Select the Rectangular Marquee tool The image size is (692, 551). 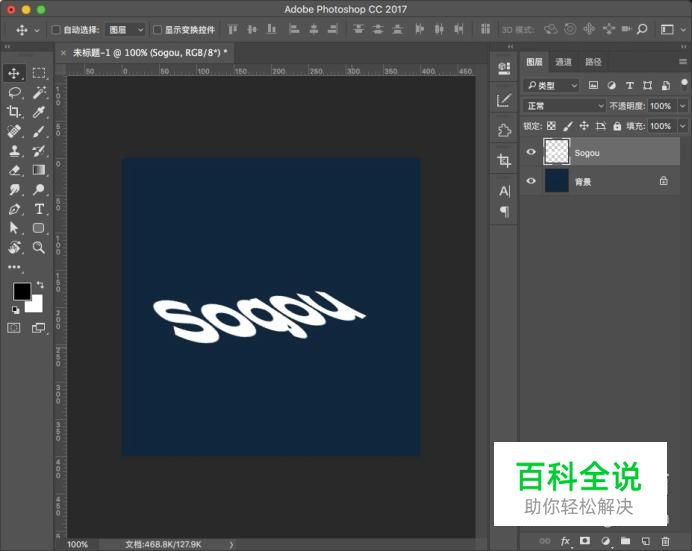tap(39, 73)
